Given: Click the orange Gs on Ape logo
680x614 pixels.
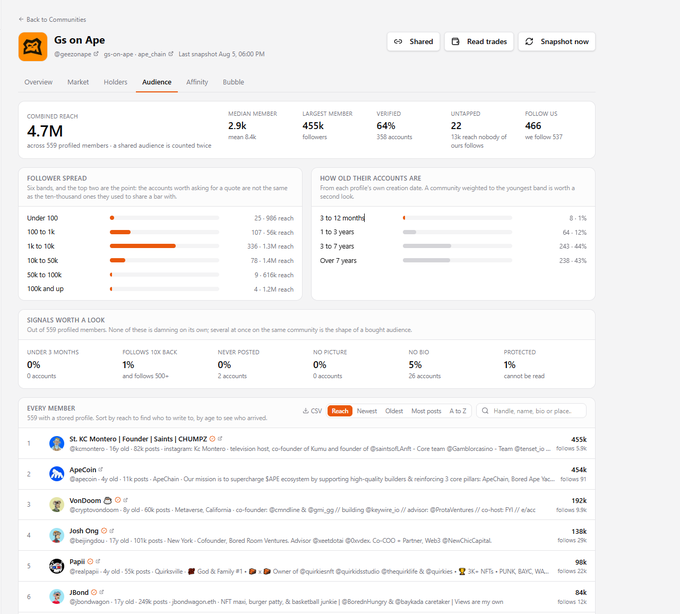Looking at the screenshot, I should pos(33,46).
